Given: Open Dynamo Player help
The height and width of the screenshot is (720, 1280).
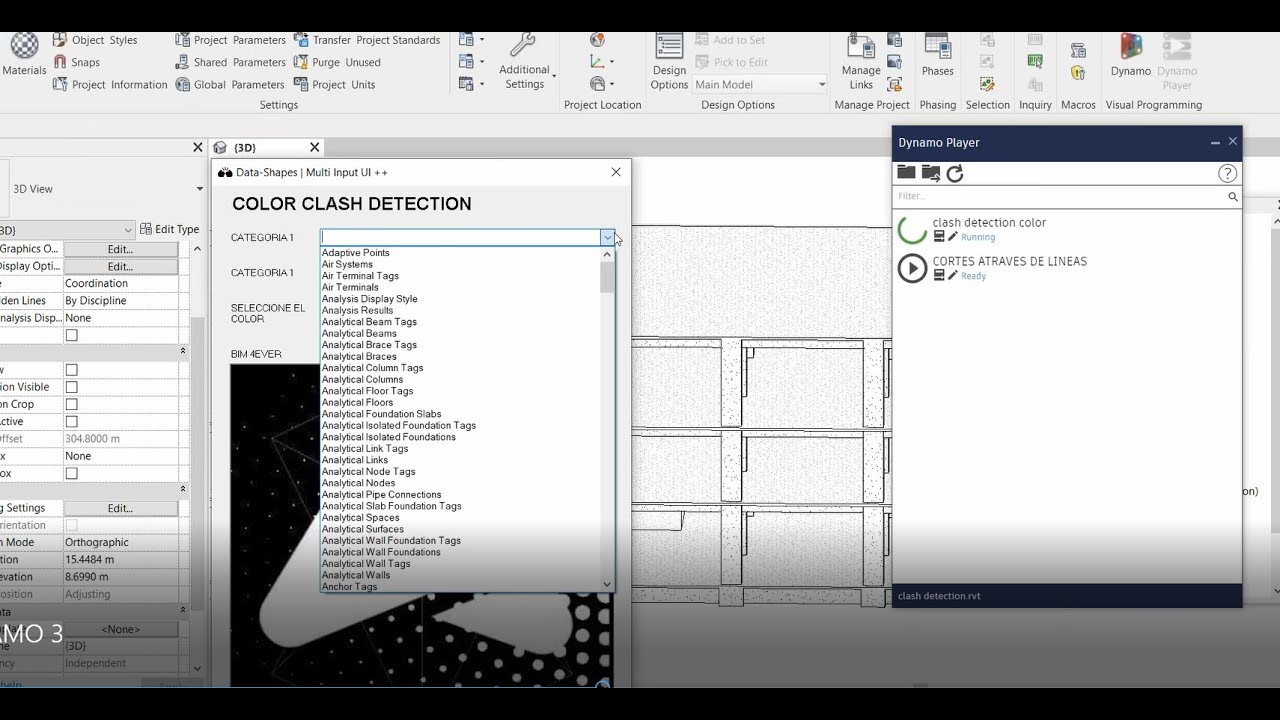Looking at the screenshot, I should (1227, 173).
